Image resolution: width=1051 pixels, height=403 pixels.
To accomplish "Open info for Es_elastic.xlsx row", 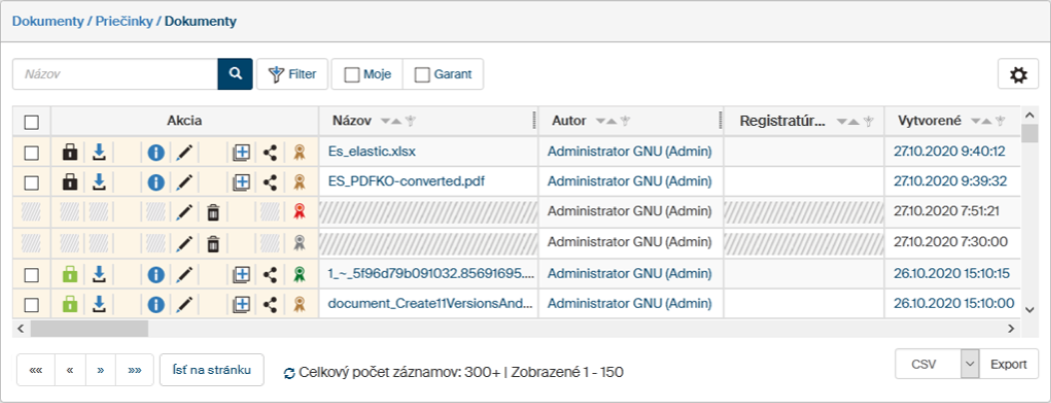I will point(155,152).
